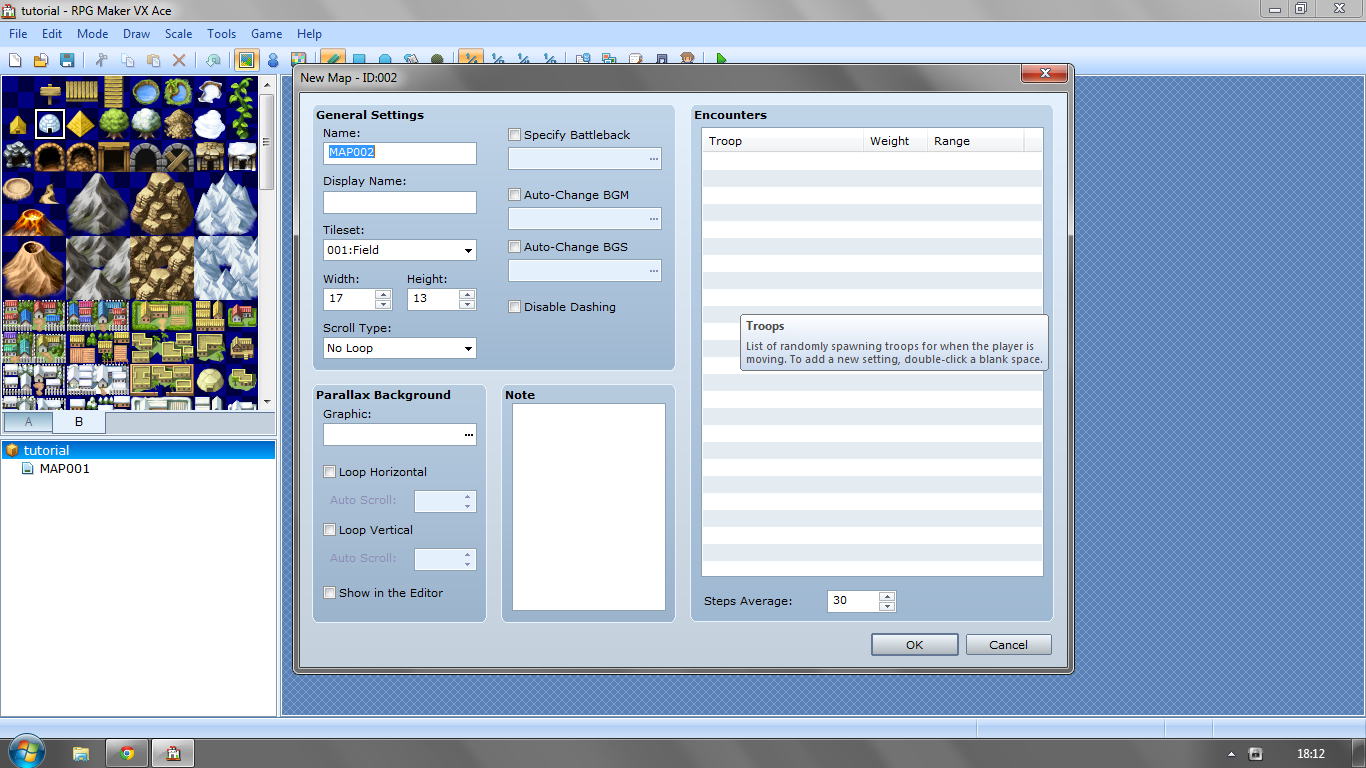Click the tile palette vertical scrollbar thumb
The height and width of the screenshot is (768, 1366).
point(266,140)
